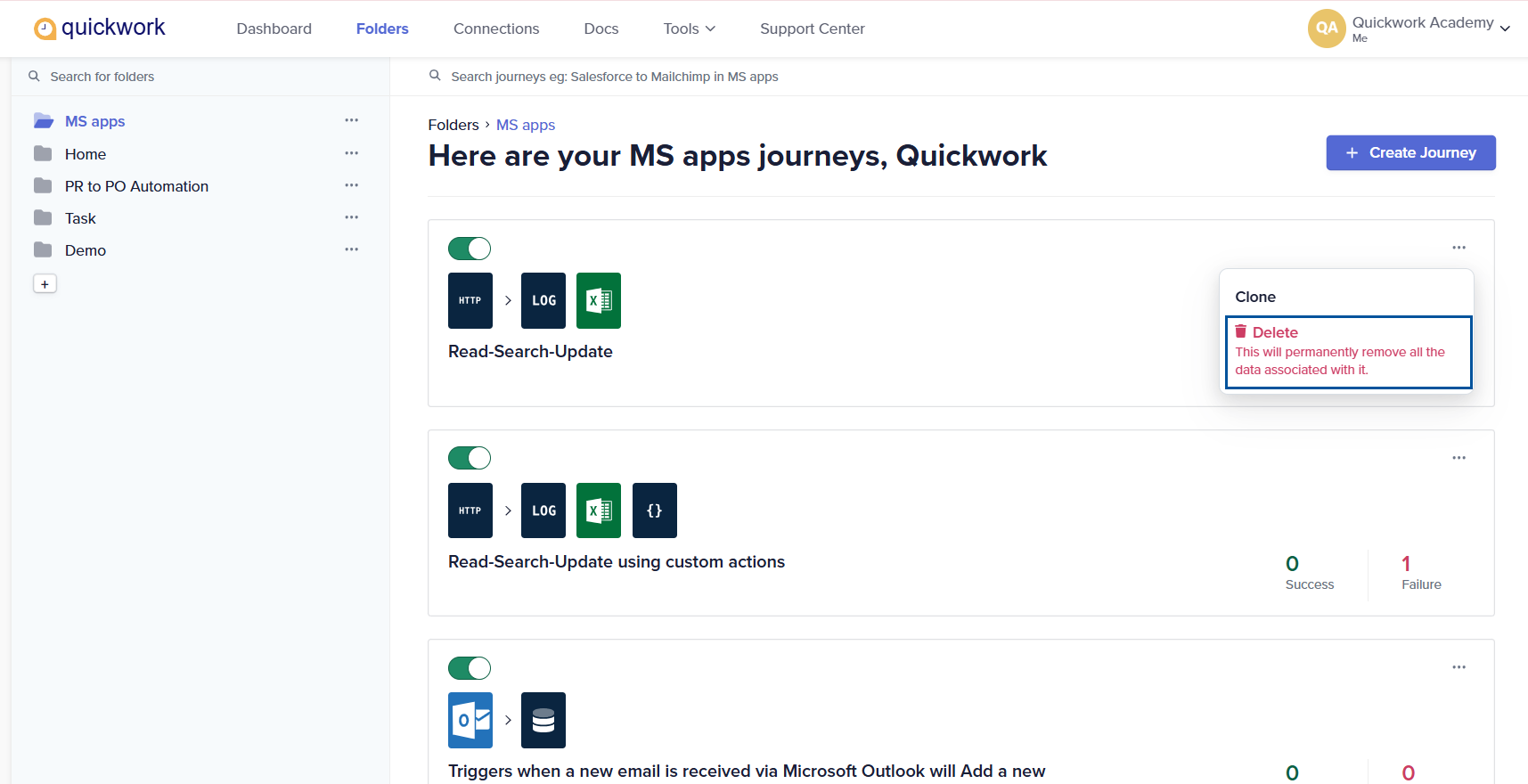Go to the Dashboard tab
The width and height of the screenshot is (1528, 784).
[x=274, y=29]
